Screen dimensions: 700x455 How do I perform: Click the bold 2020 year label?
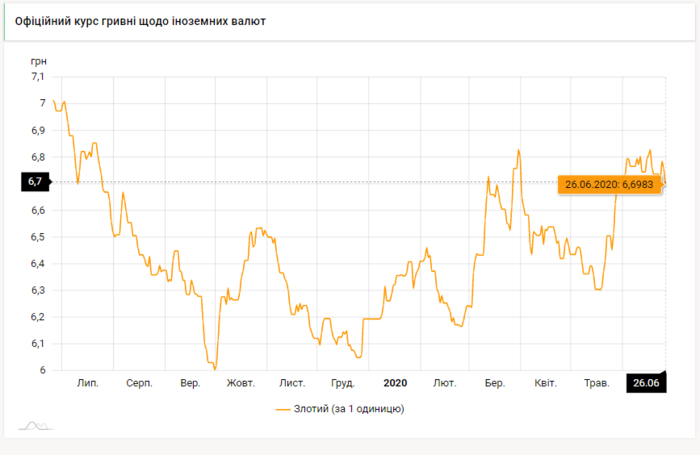[x=395, y=383]
